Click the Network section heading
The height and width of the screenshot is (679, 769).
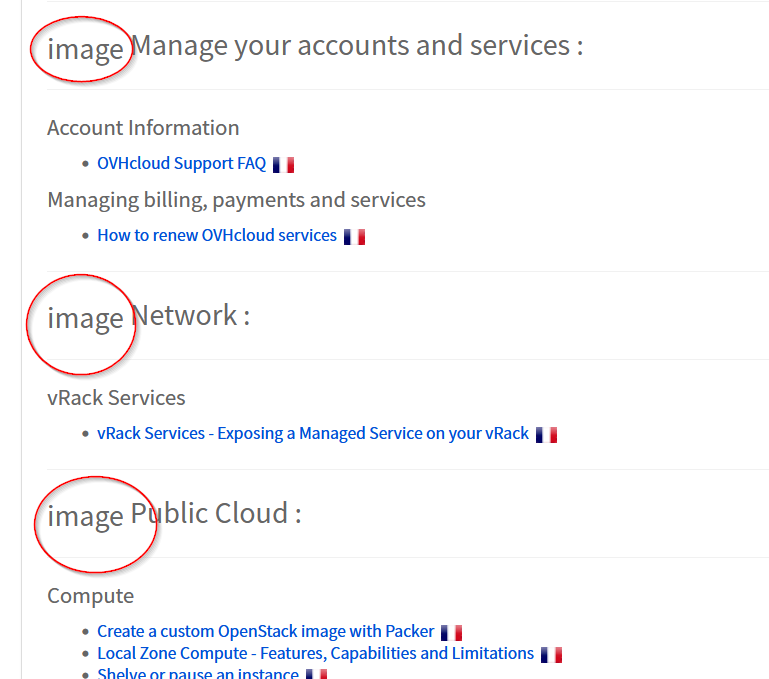(190, 316)
